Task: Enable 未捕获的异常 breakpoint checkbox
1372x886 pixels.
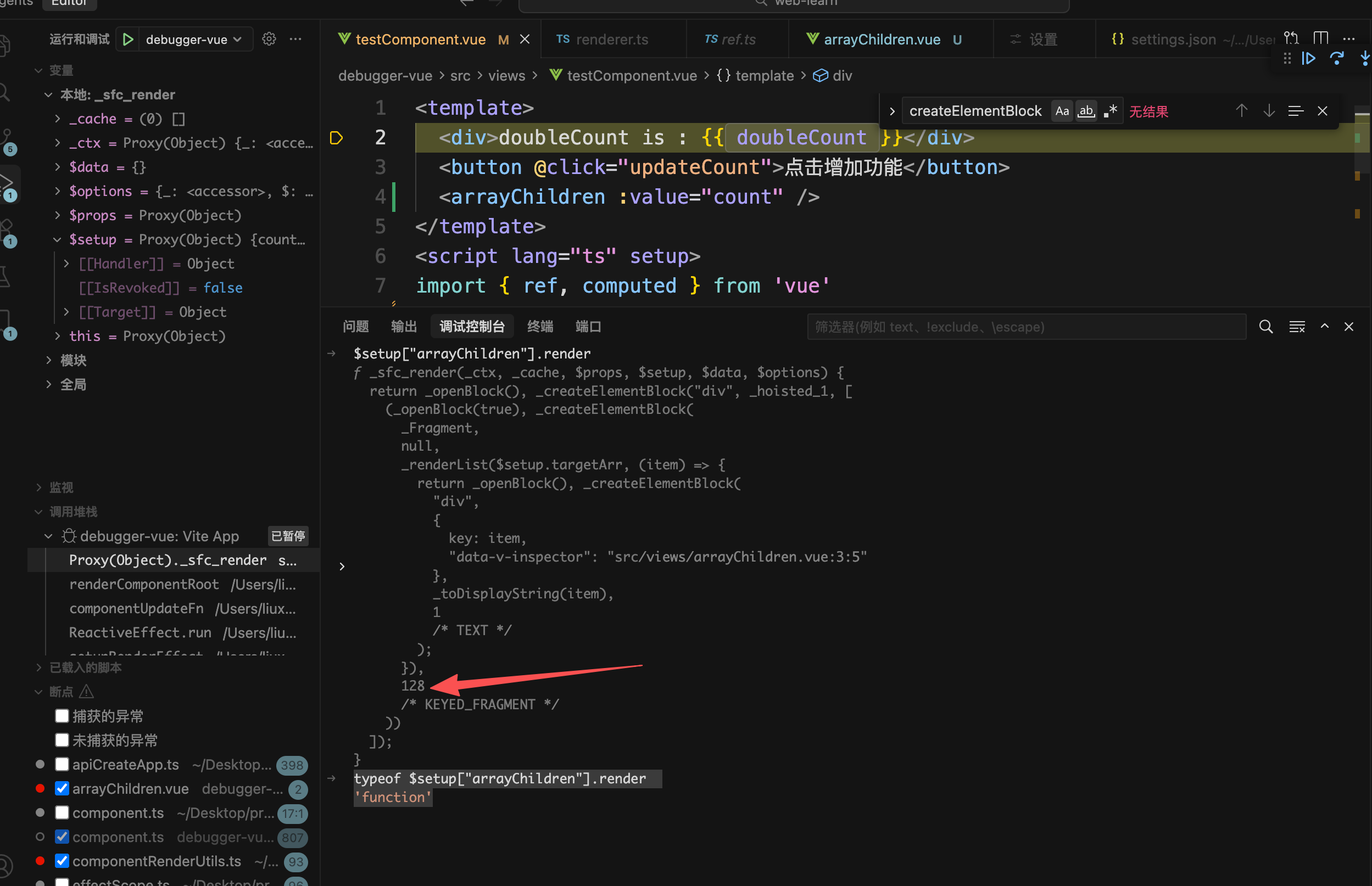Action: pos(62,740)
